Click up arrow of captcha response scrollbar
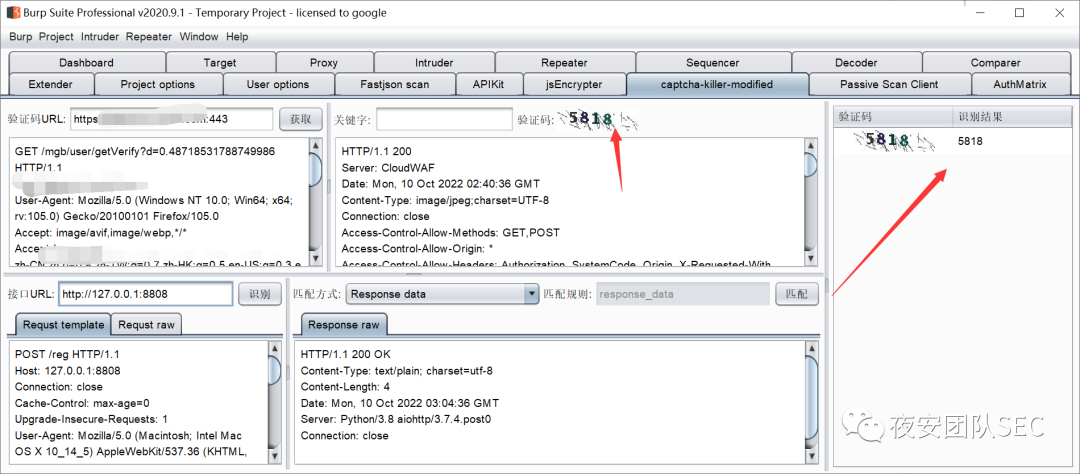This screenshot has width=1080, height=474. (x=810, y=145)
